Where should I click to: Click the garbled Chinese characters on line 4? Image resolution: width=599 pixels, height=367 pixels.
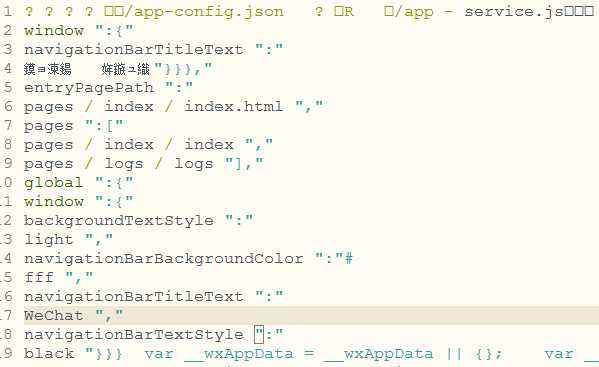(x=87, y=69)
